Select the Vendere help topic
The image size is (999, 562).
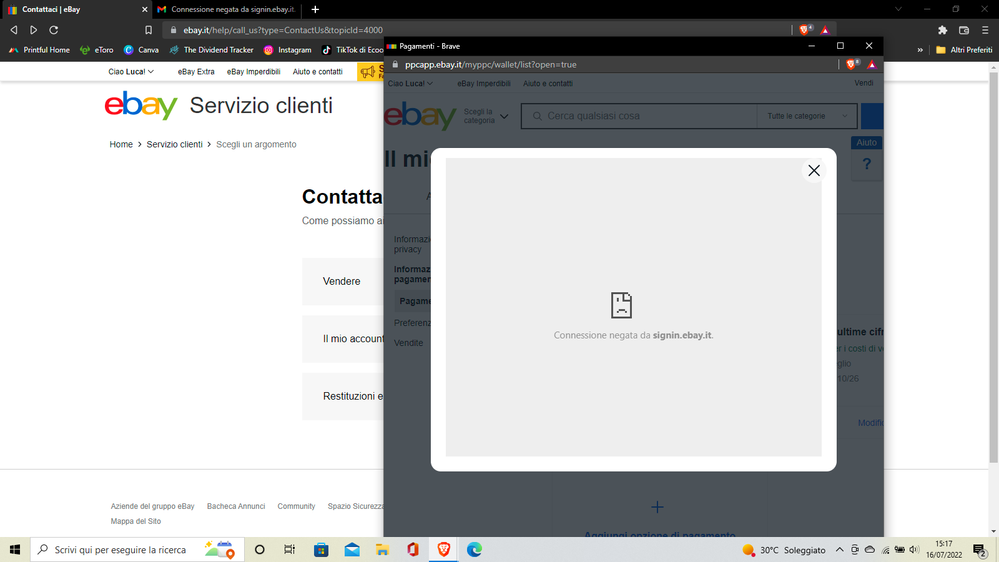(x=342, y=282)
